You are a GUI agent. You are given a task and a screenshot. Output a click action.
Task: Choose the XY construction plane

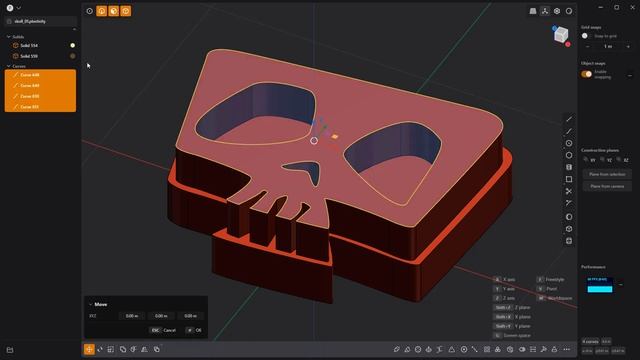[x=590, y=160]
